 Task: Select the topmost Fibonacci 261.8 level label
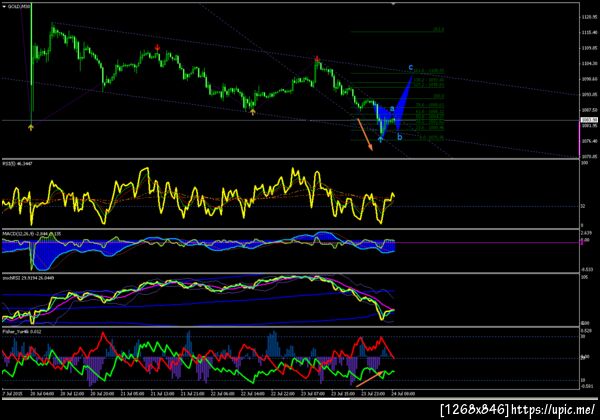pos(439,29)
